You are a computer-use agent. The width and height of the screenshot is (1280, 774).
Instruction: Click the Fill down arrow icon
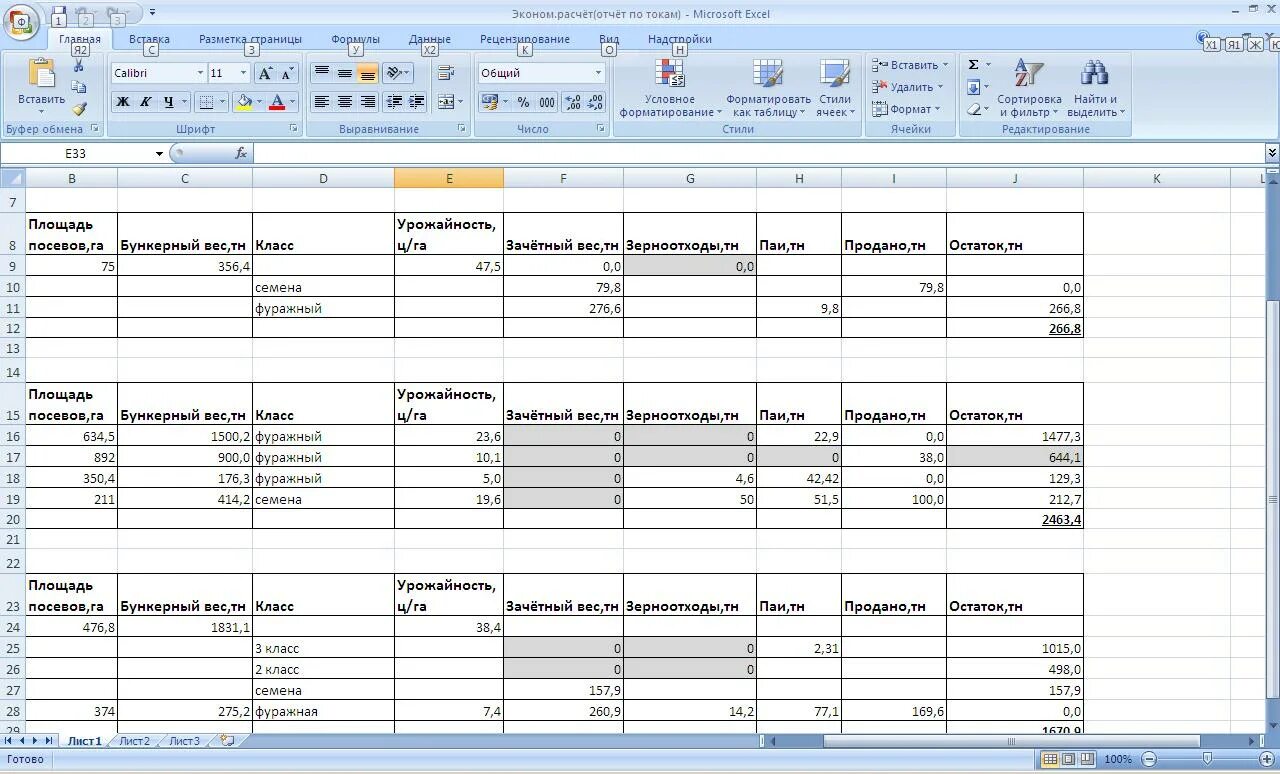point(973,87)
